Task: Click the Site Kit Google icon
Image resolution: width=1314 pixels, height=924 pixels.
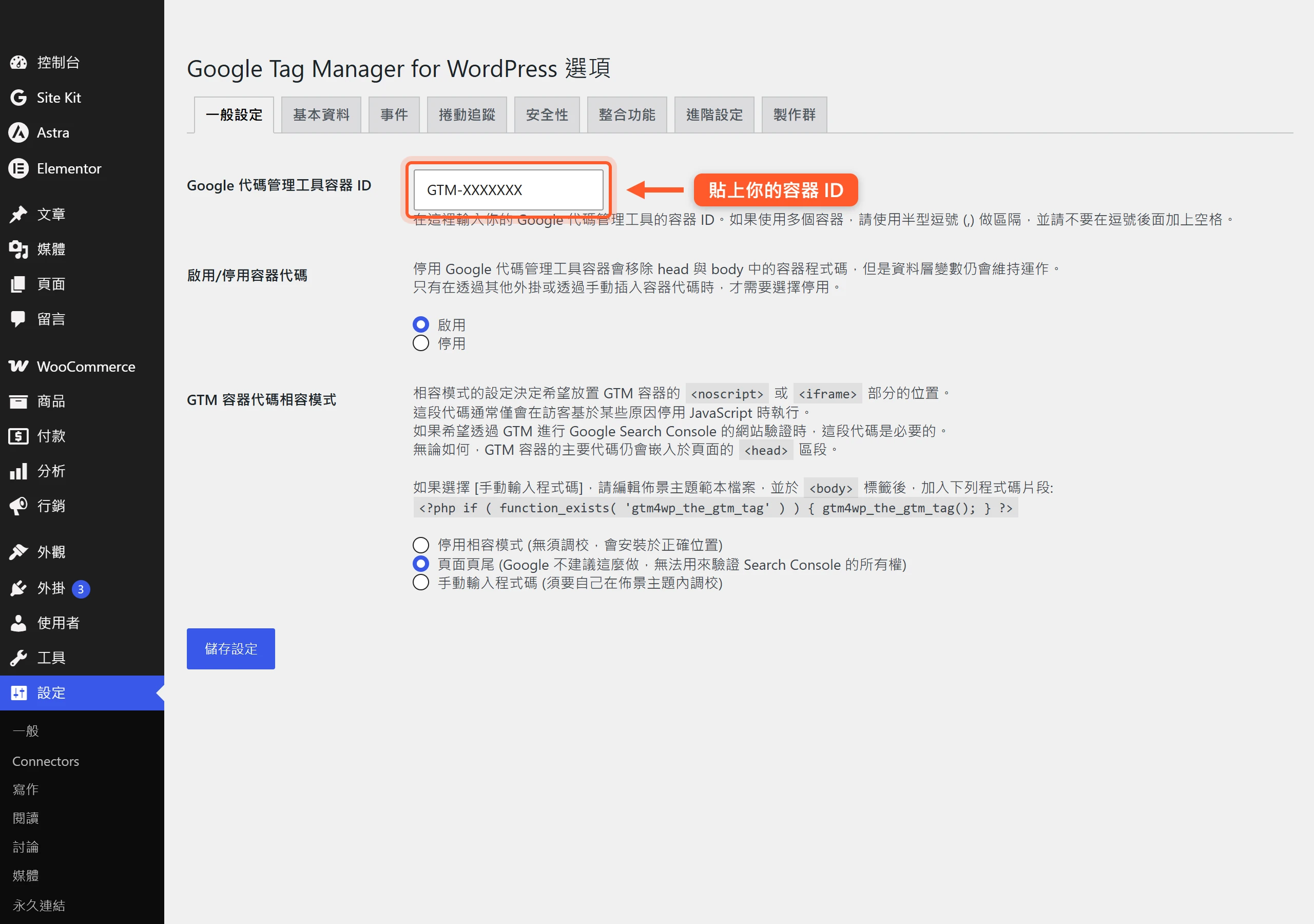Action: click(18, 98)
